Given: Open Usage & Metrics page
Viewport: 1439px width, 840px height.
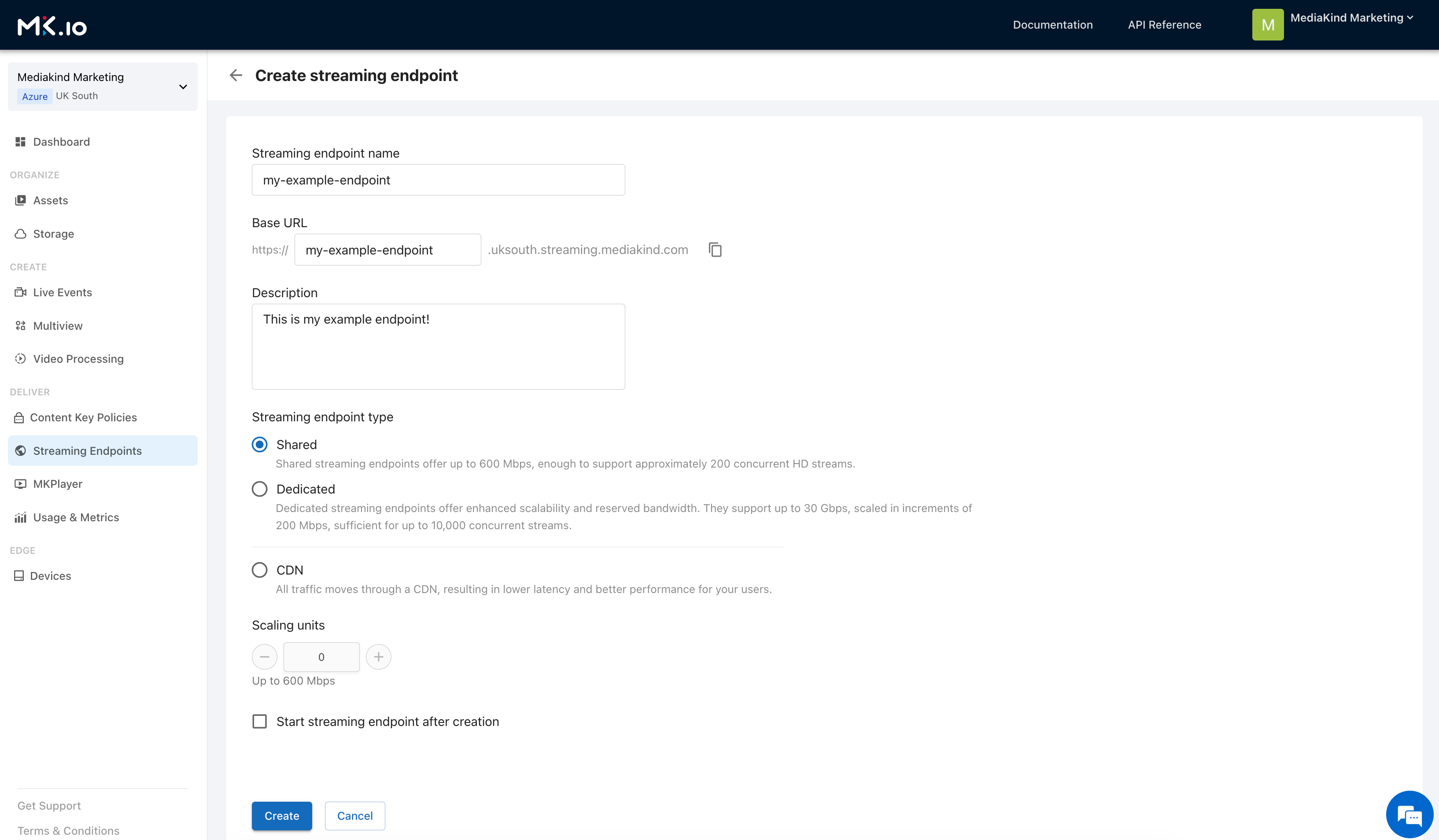Looking at the screenshot, I should click(103, 517).
